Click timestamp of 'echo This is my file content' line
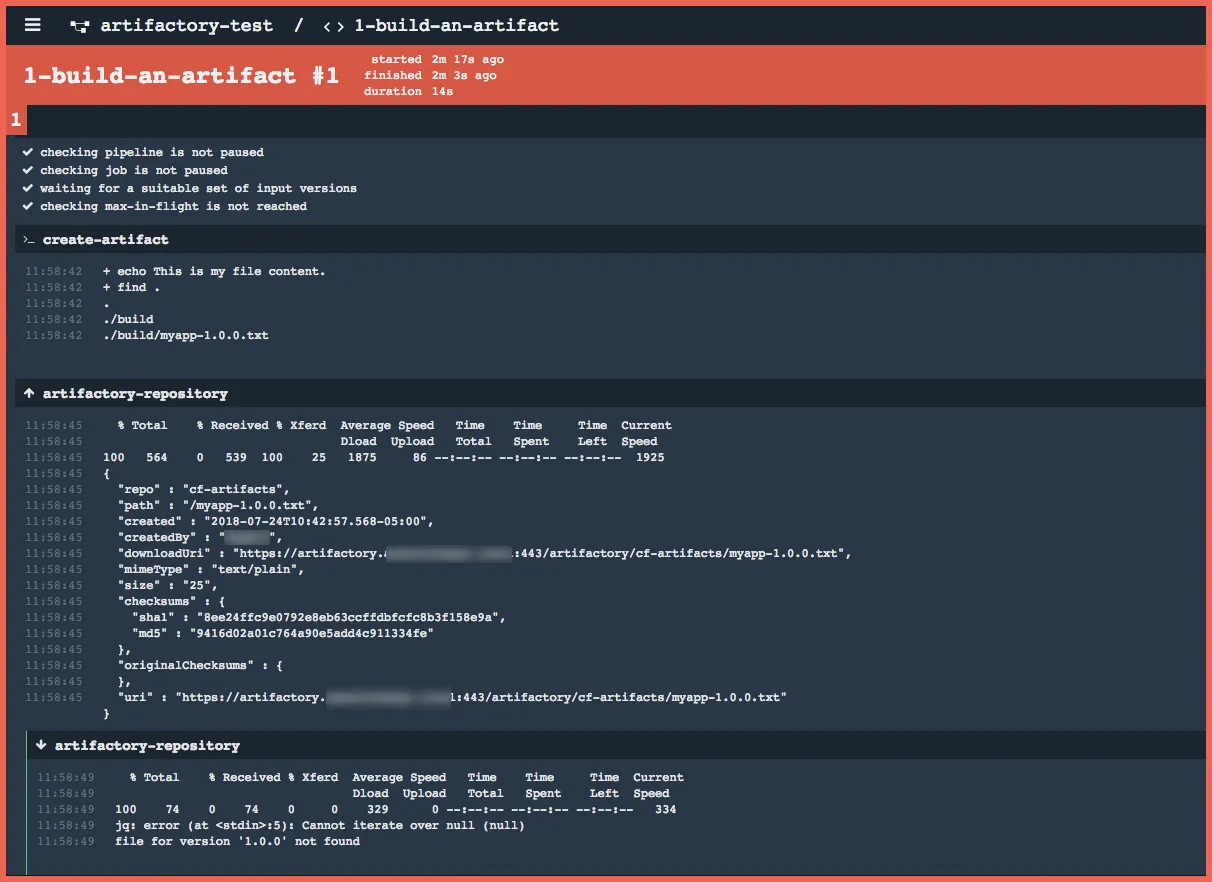Screen dimensions: 1212x882 [54, 272]
